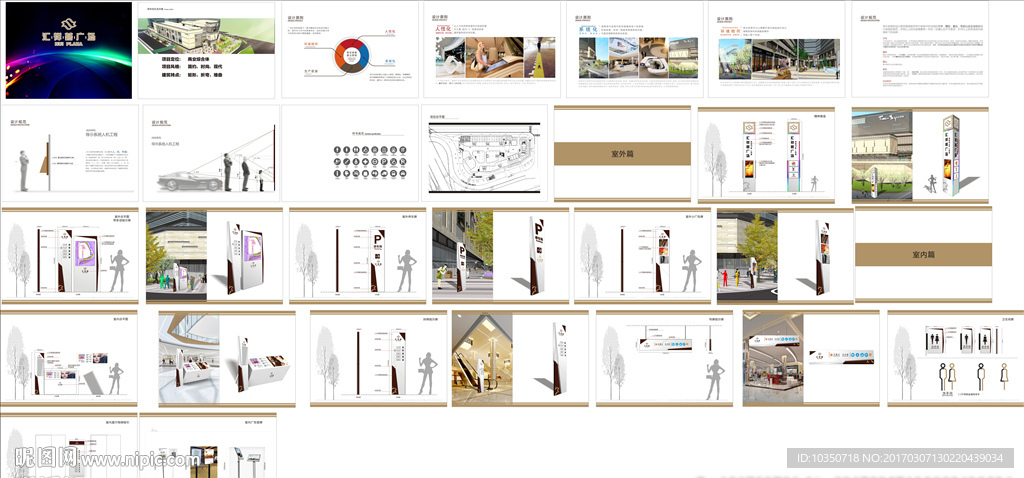
Task: Select the page with man viewing signpost
Action: pyautogui.click(x=70, y=153)
